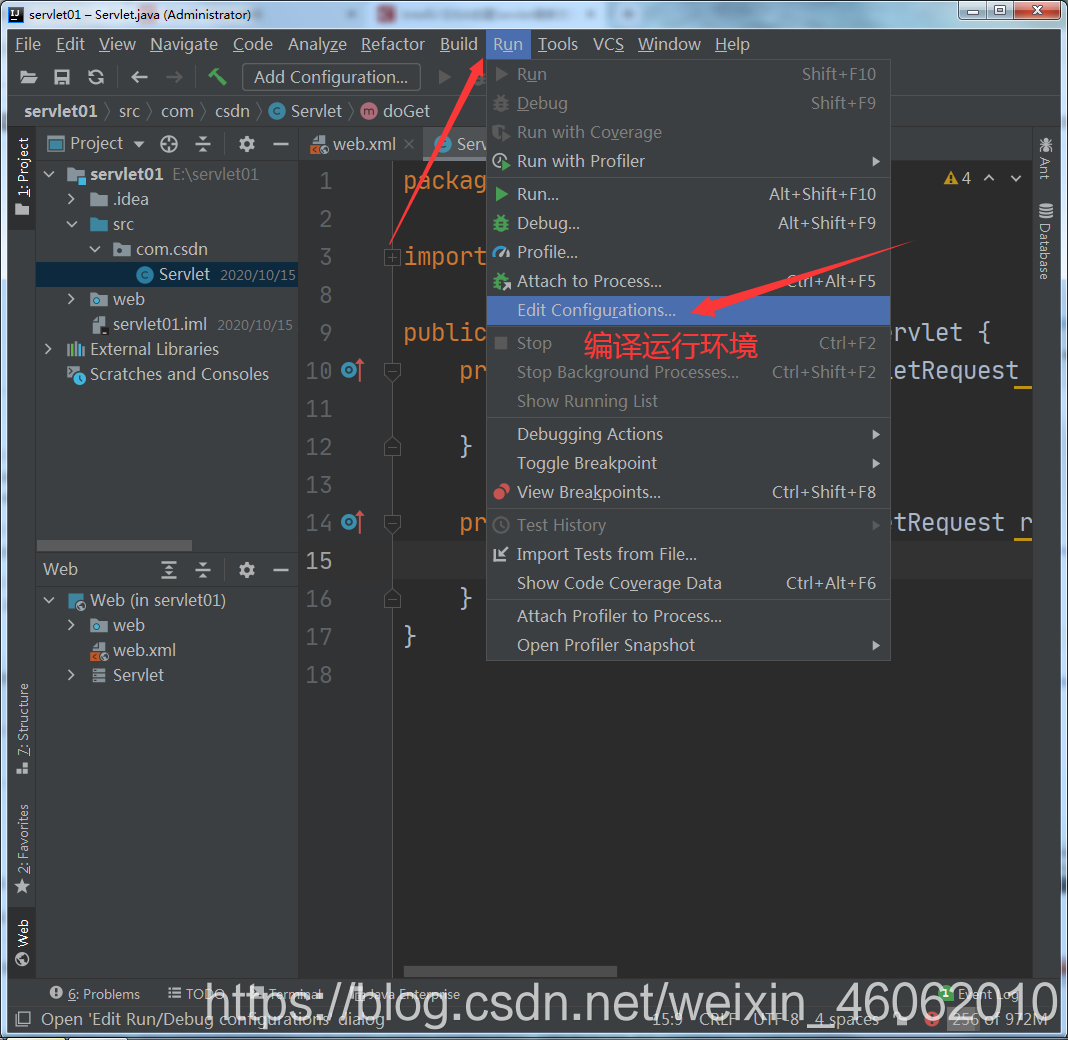Click the memory indicator 256 of 972M
Image resolution: width=1068 pixels, height=1040 pixels.
click(999, 1020)
